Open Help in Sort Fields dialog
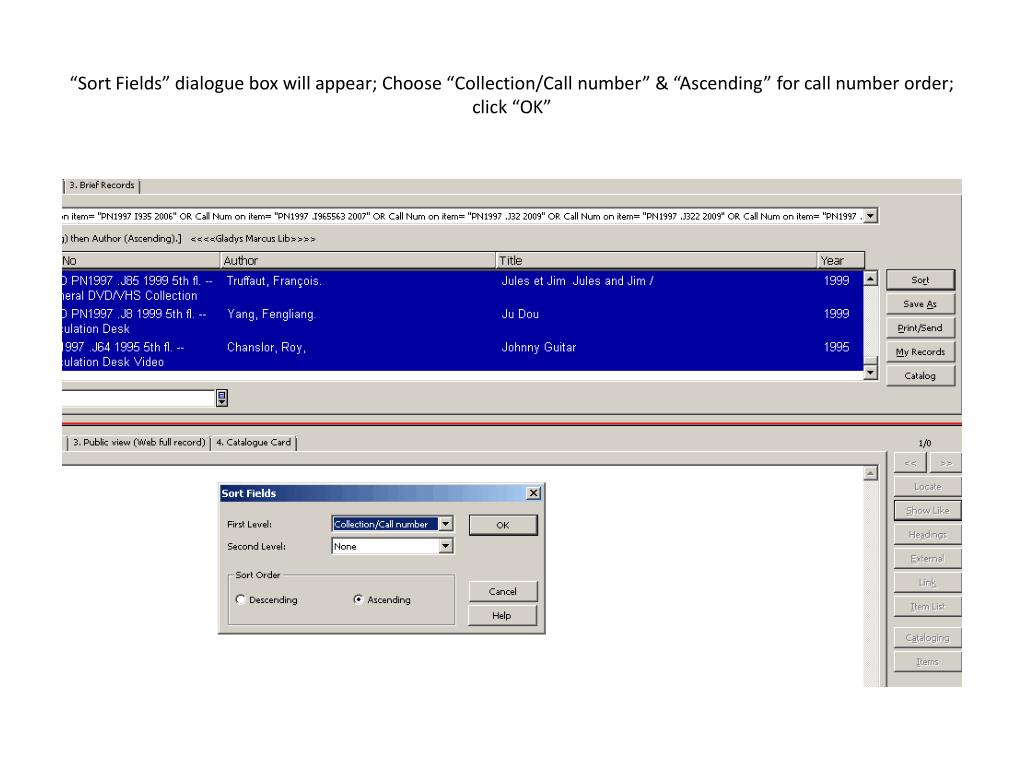The width and height of the screenshot is (1024, 768). (502, 616)
